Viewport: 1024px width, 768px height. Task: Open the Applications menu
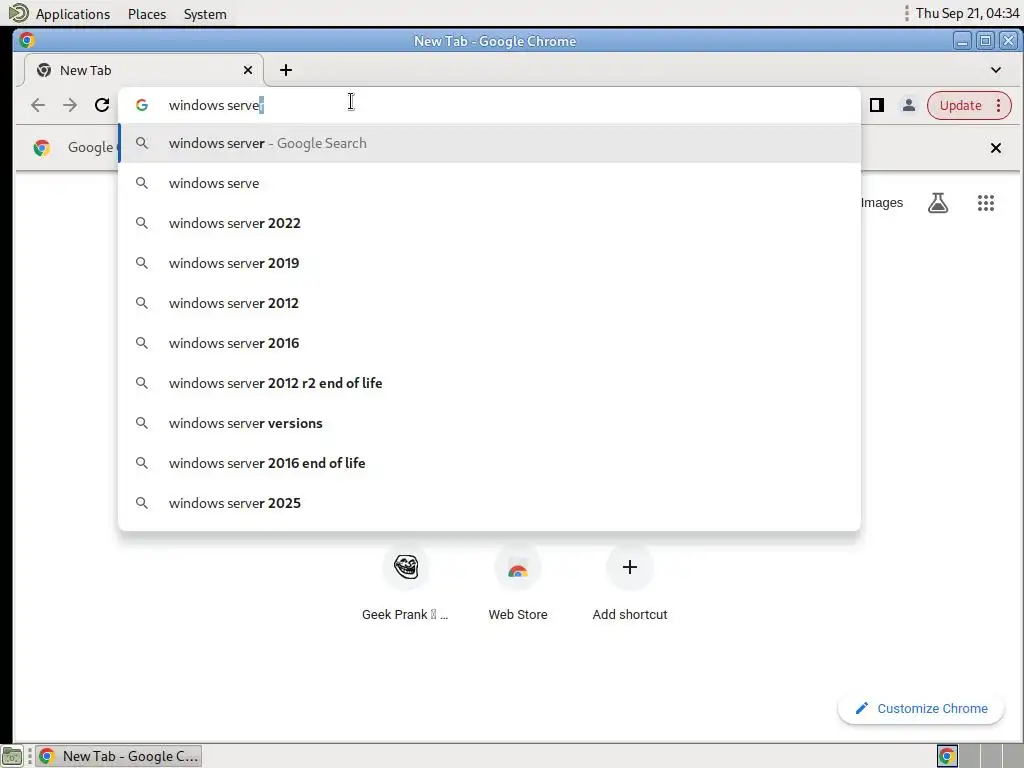72,14
